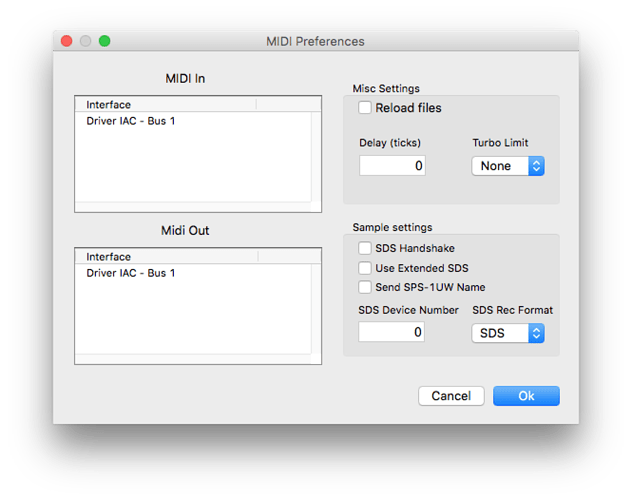Click empty area below Midi Out device row
Screen dimensions: 632x500
pyautogui.click(x=190, y=320)
